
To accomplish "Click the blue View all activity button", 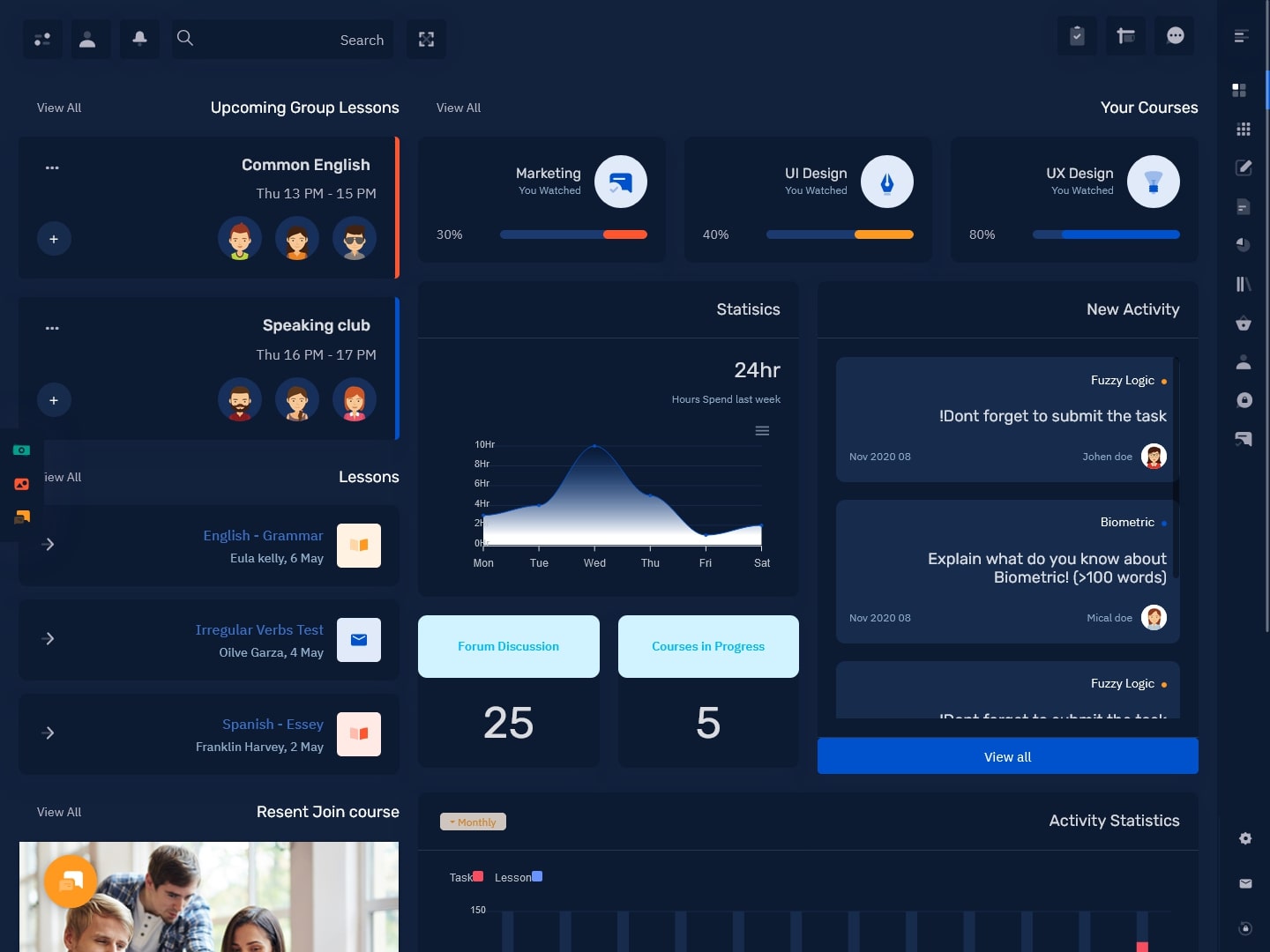I will click(x=1008, y=756).
